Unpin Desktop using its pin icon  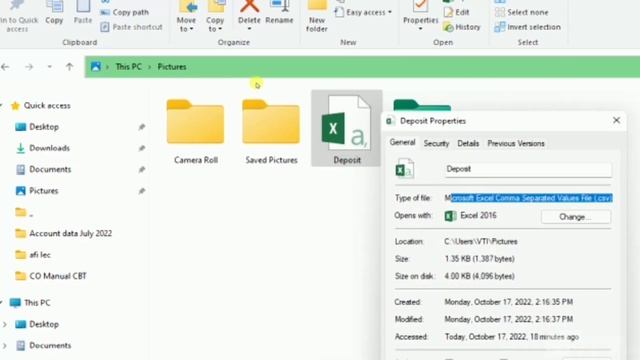coord(142,127)
